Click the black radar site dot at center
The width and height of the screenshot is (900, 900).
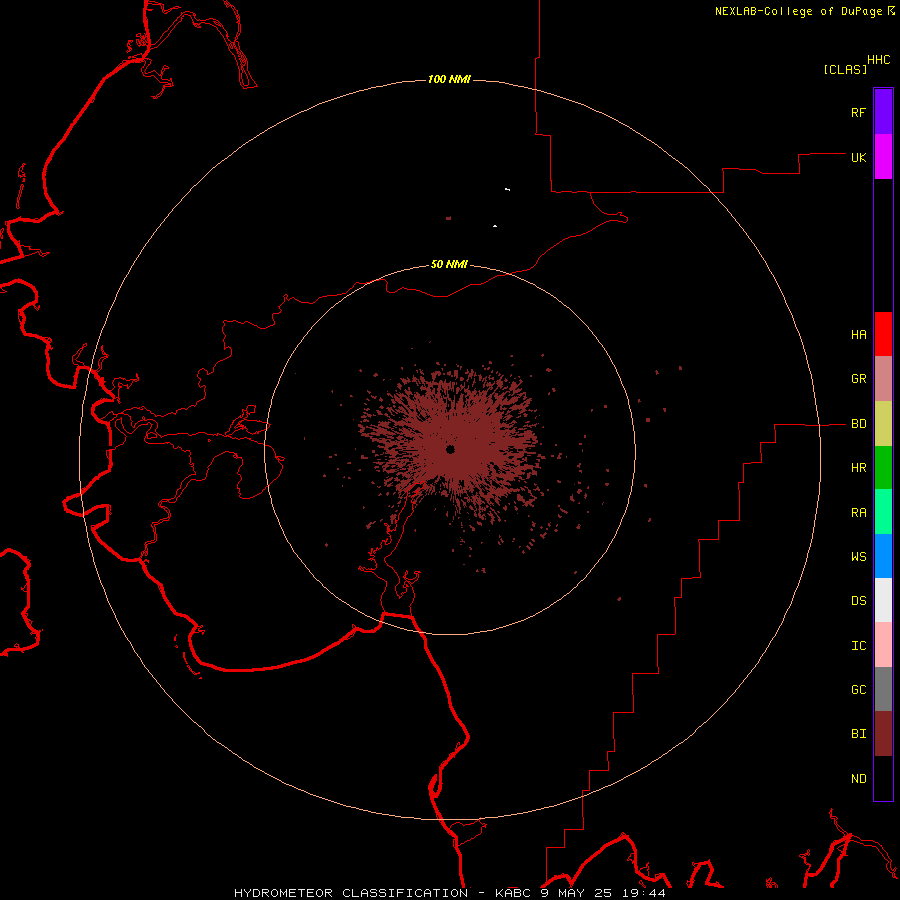(450, 449)
